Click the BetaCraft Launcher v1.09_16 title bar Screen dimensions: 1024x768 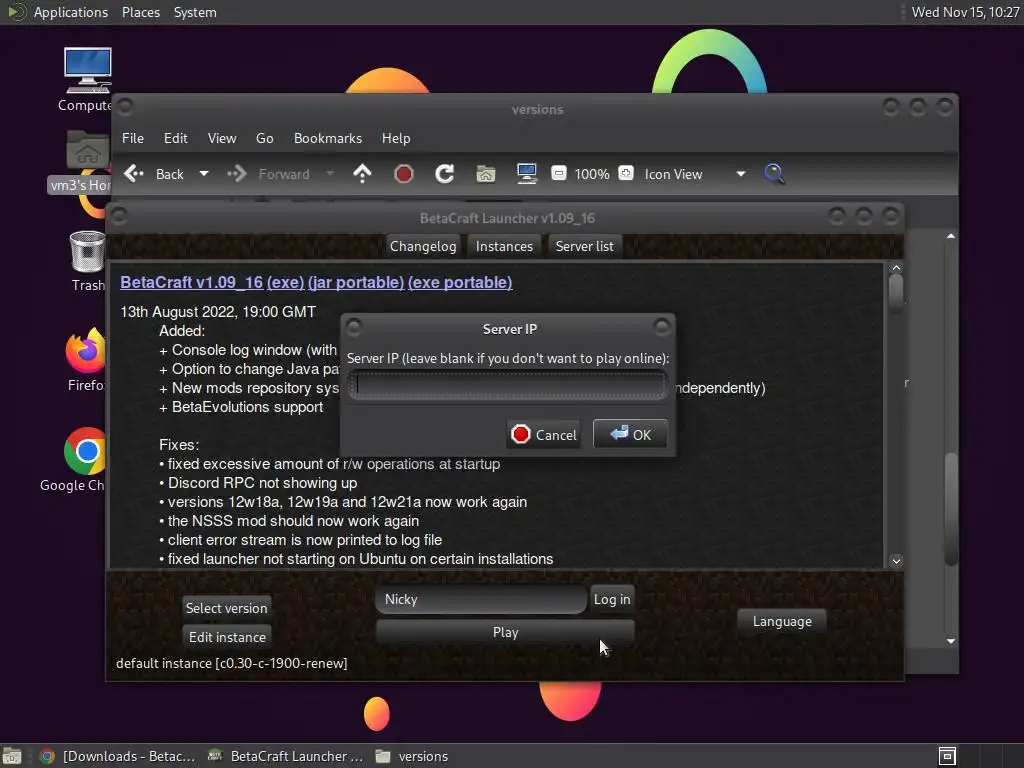tap(507, 218)
